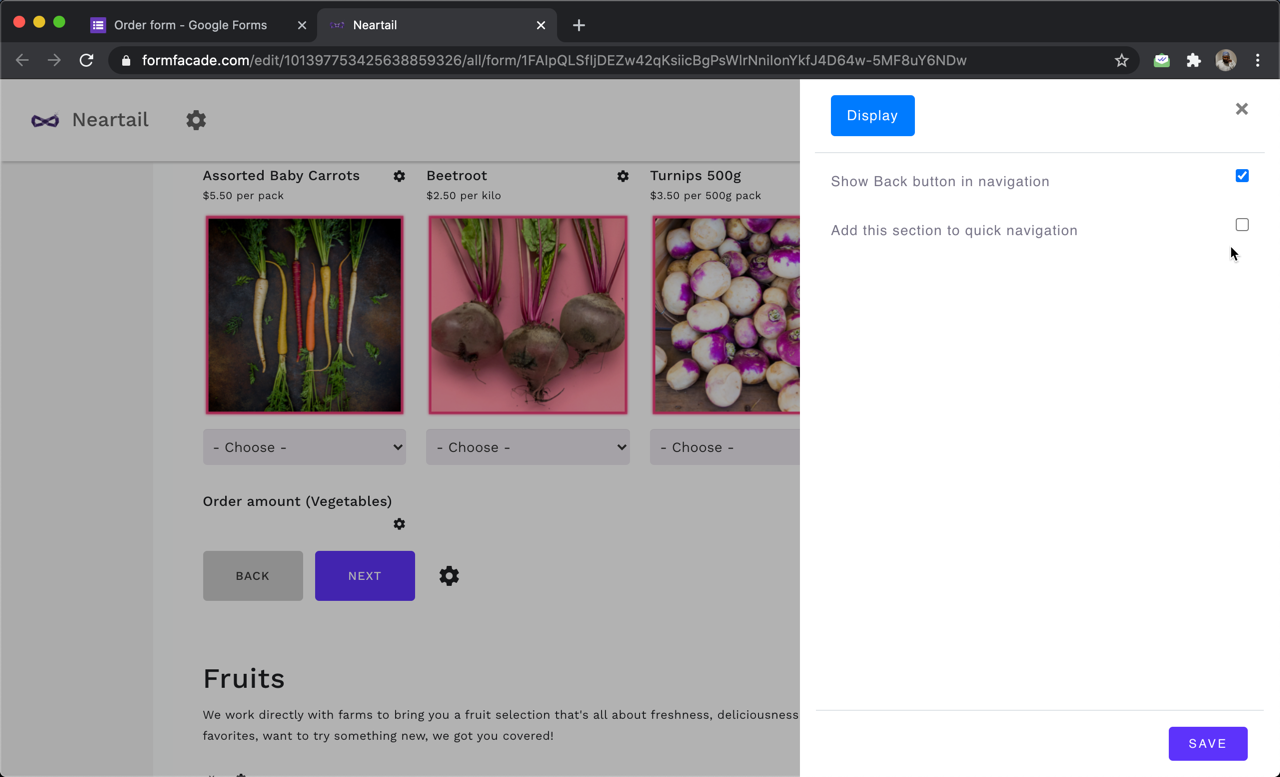The width and height of the screenshot is (1280, 777).
Task: Click gear icon next to Beetroot
Action: point(623,176)
